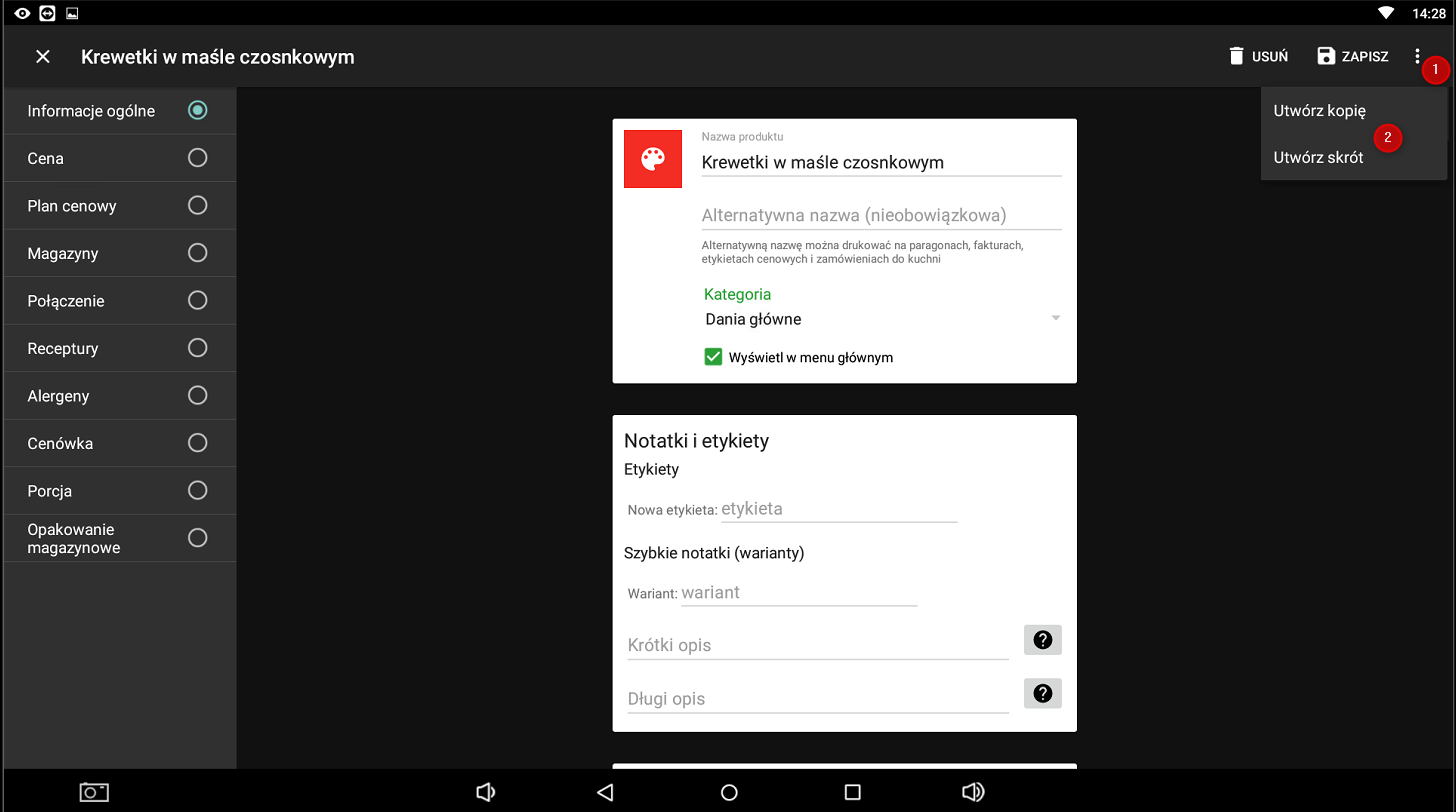The width and height of the screenshot is (1456, 812).
Task: Click the X icon to close product editor
Action: click(43, 57)
